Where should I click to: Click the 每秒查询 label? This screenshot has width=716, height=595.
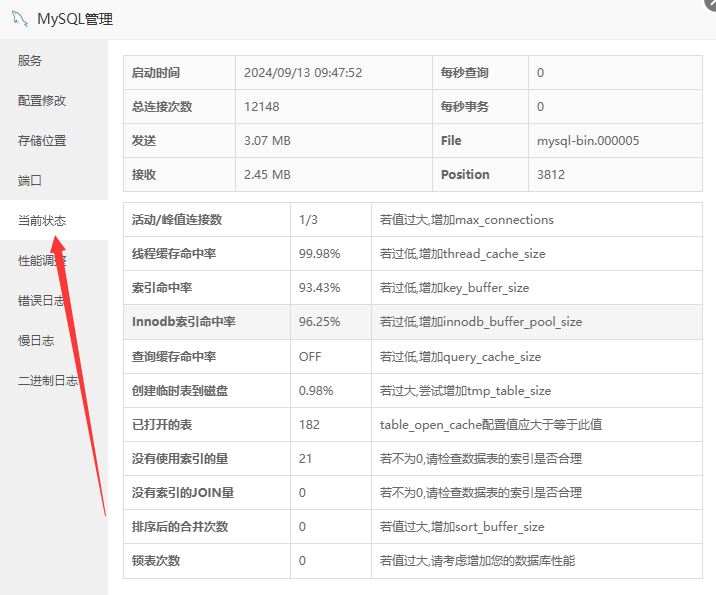(x=464, y=73)
